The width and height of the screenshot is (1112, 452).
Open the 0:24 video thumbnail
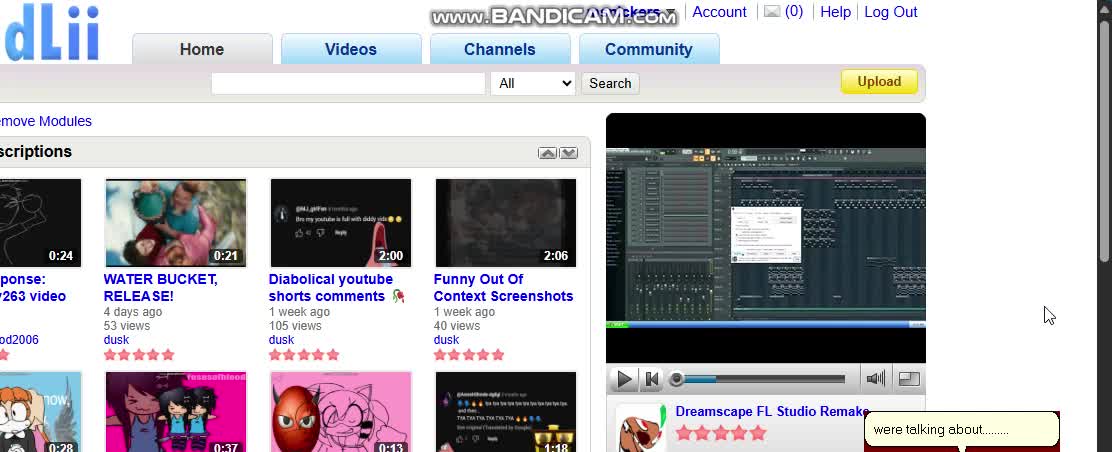click(40, 223)
